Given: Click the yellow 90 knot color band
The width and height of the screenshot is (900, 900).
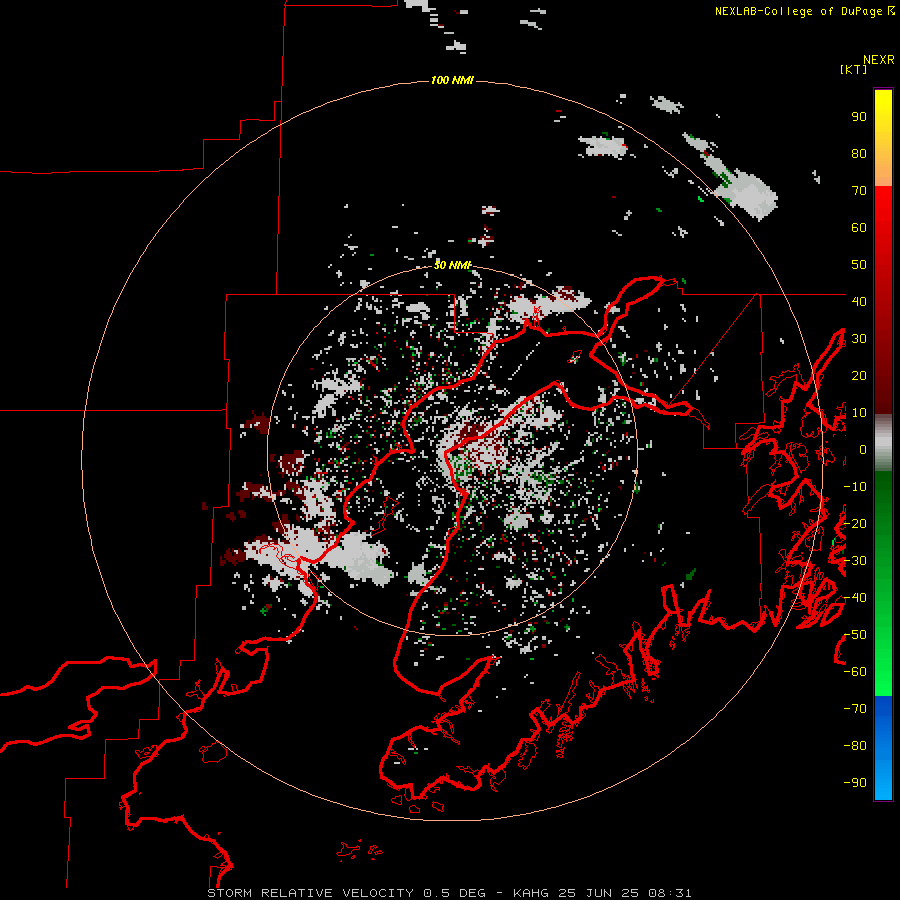Looking at the screenshot, I should (x=883, y=117).
